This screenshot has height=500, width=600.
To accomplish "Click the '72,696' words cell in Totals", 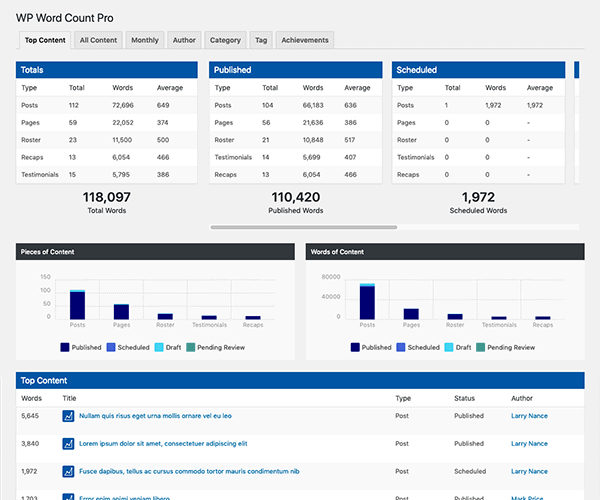I will [x=123, y=105].
